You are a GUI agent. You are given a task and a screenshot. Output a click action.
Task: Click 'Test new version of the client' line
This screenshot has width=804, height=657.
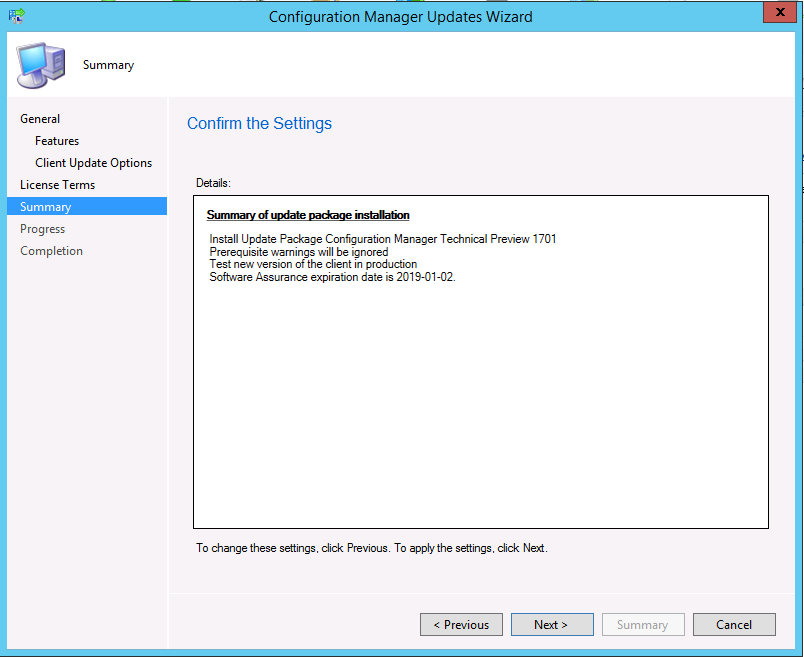click(x=313, y=264)
